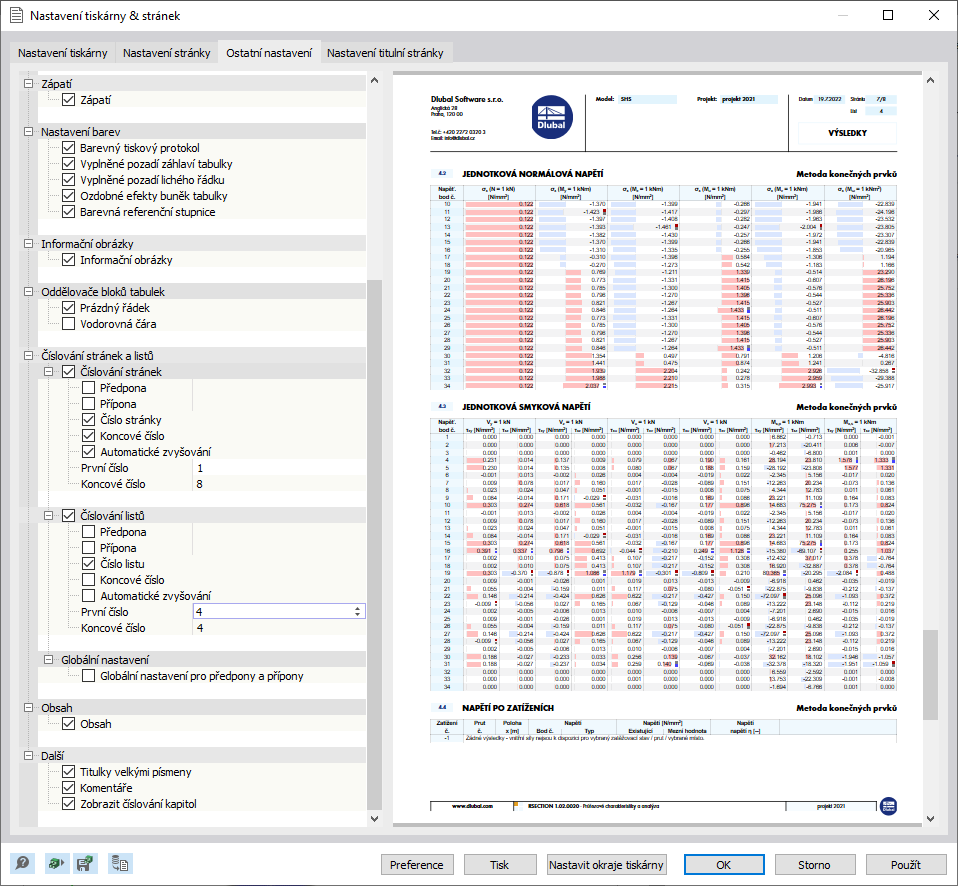Click the document icon in title bar
The width and height of the screenshot is (958, 886).
click(16, 15)
